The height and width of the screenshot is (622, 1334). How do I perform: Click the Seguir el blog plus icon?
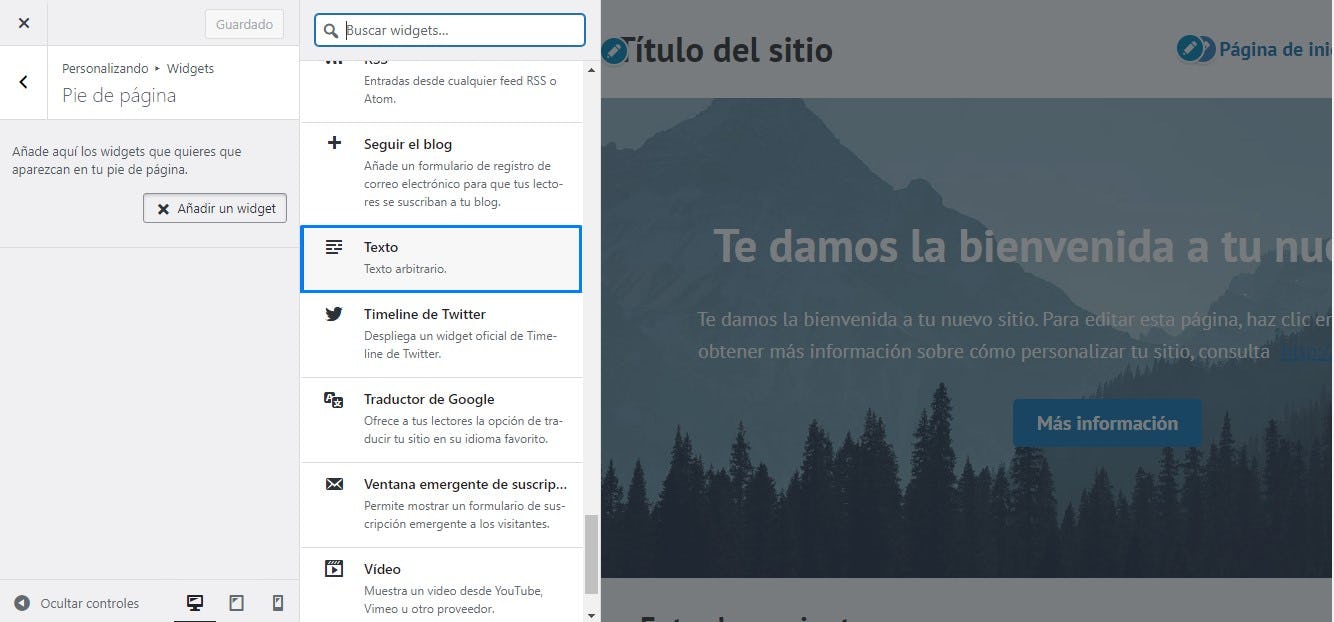pos(334,144)
